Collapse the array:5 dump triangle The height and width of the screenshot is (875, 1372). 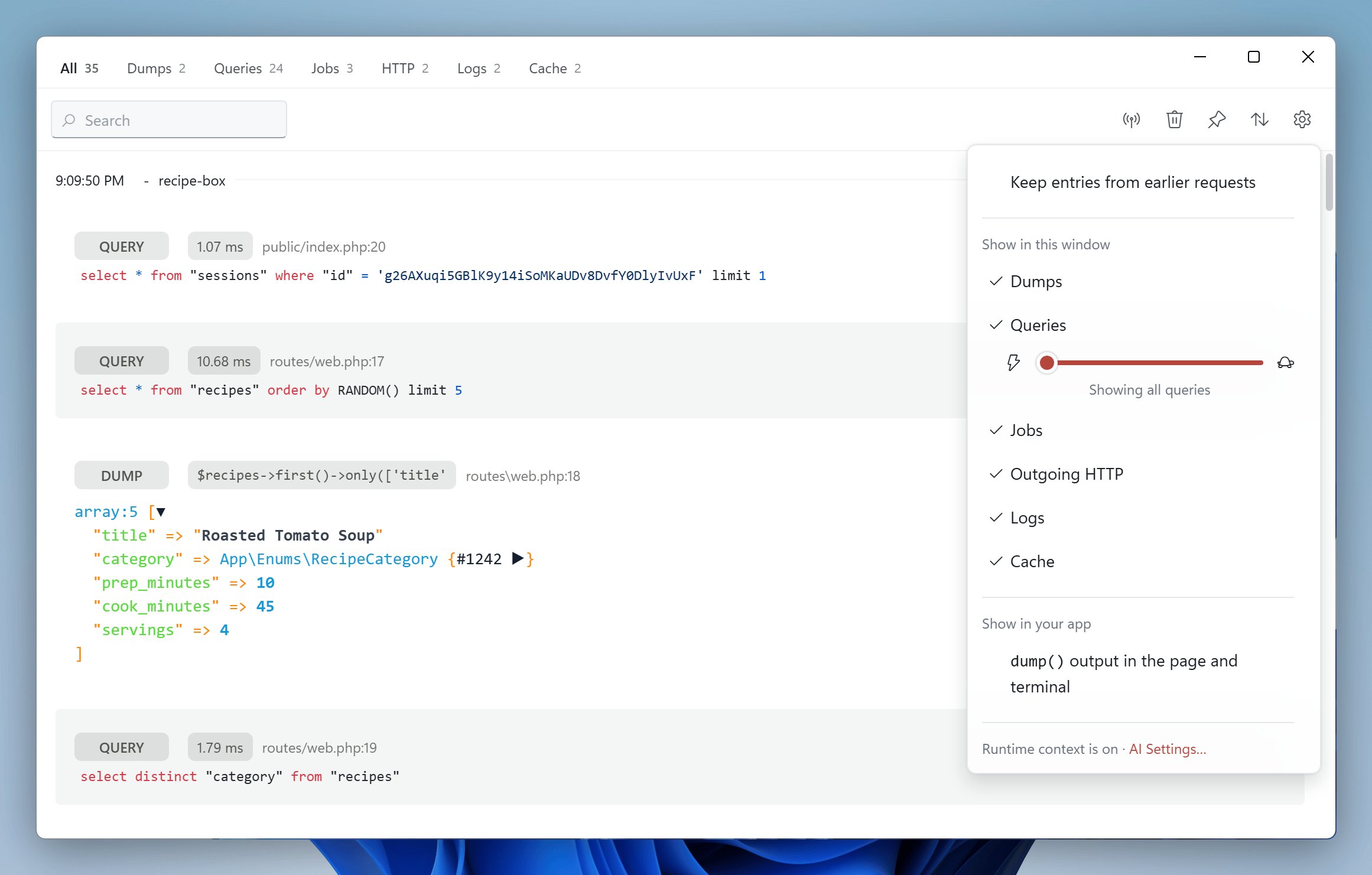[160, 512]
